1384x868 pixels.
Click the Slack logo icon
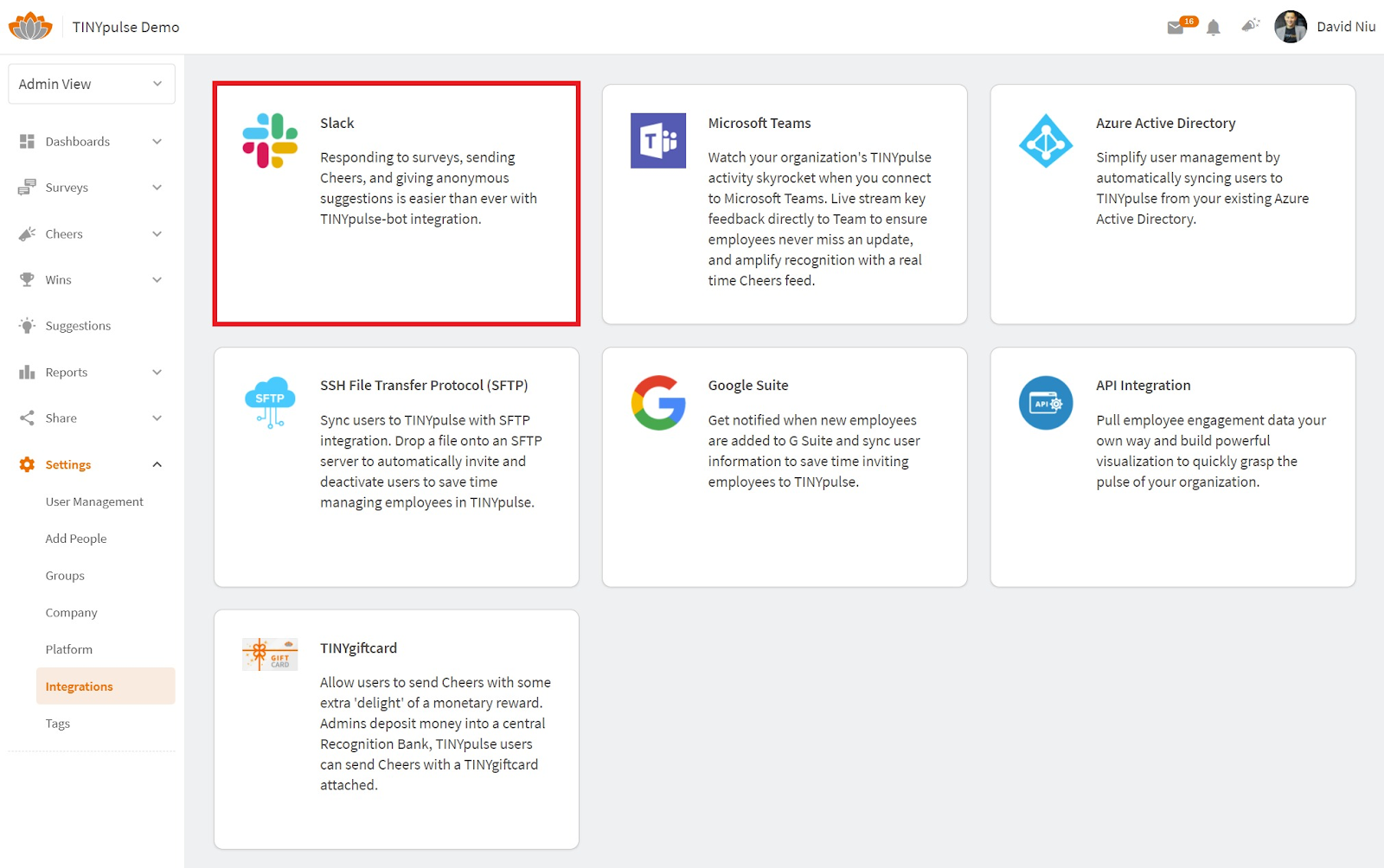270,140
